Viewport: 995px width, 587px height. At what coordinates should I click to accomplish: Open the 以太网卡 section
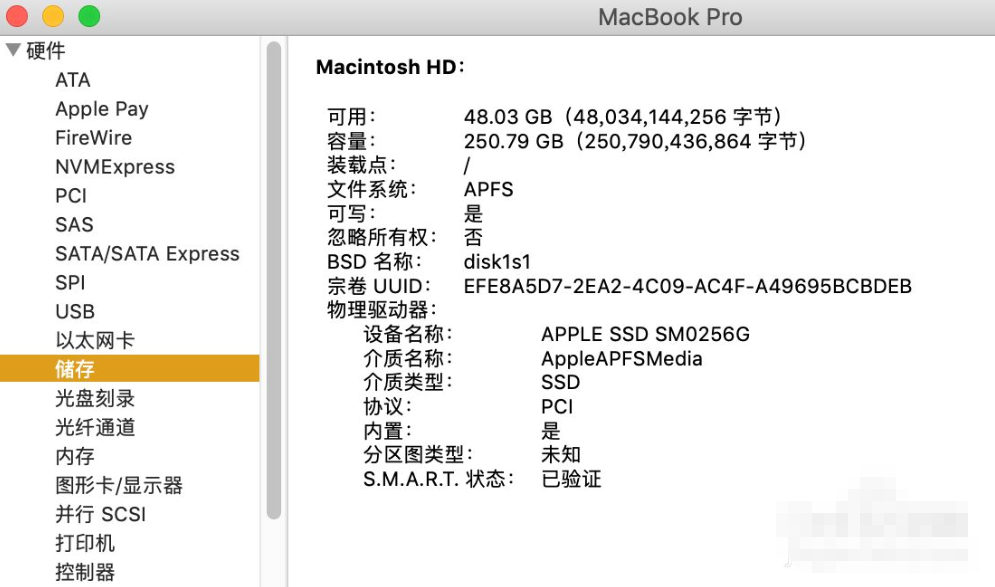[94, 341]
